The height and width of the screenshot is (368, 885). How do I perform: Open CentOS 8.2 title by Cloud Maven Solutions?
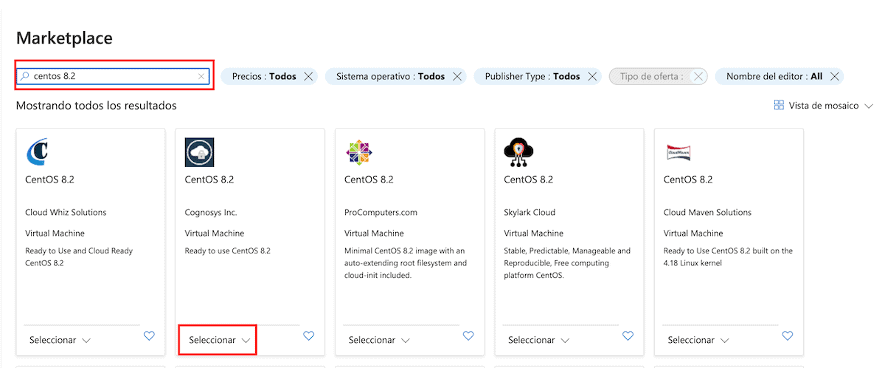pyautogui.click(x=688, y=180)
